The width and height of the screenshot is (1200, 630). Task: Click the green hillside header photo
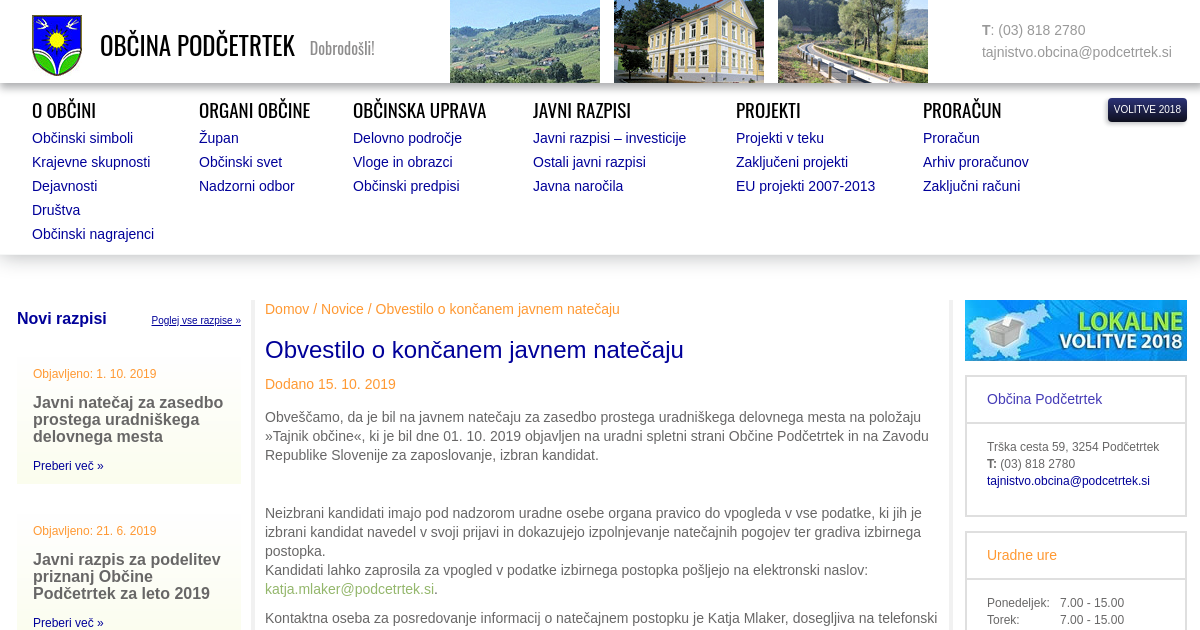tap(524, 41)
